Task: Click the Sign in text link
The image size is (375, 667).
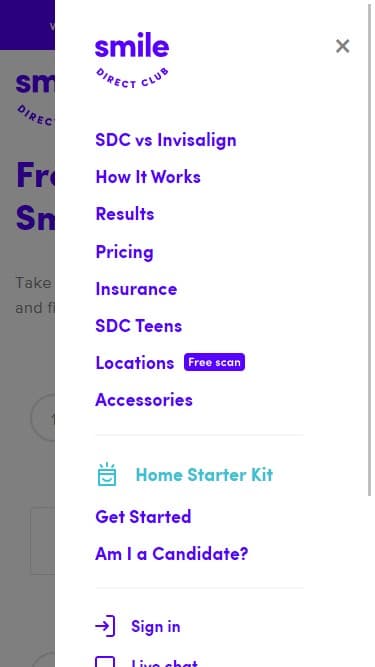Action: [156, 627]
